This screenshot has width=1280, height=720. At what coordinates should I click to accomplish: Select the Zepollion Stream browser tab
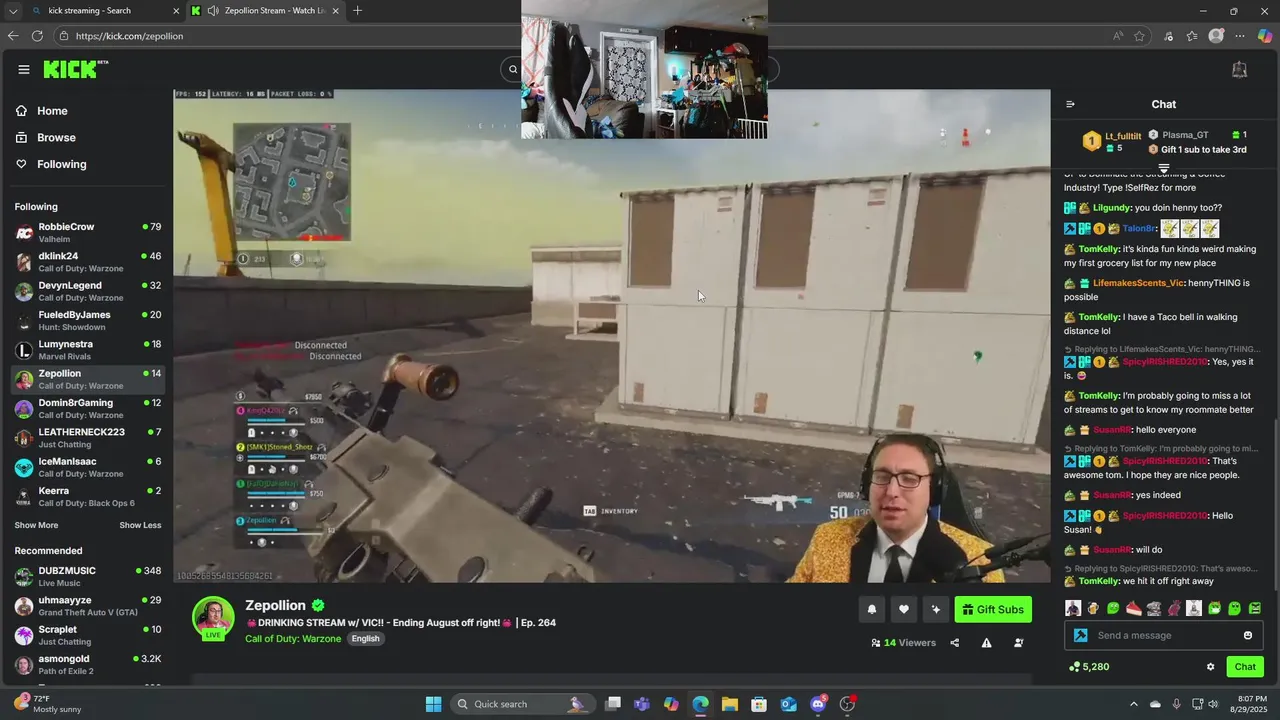[265, 11]
